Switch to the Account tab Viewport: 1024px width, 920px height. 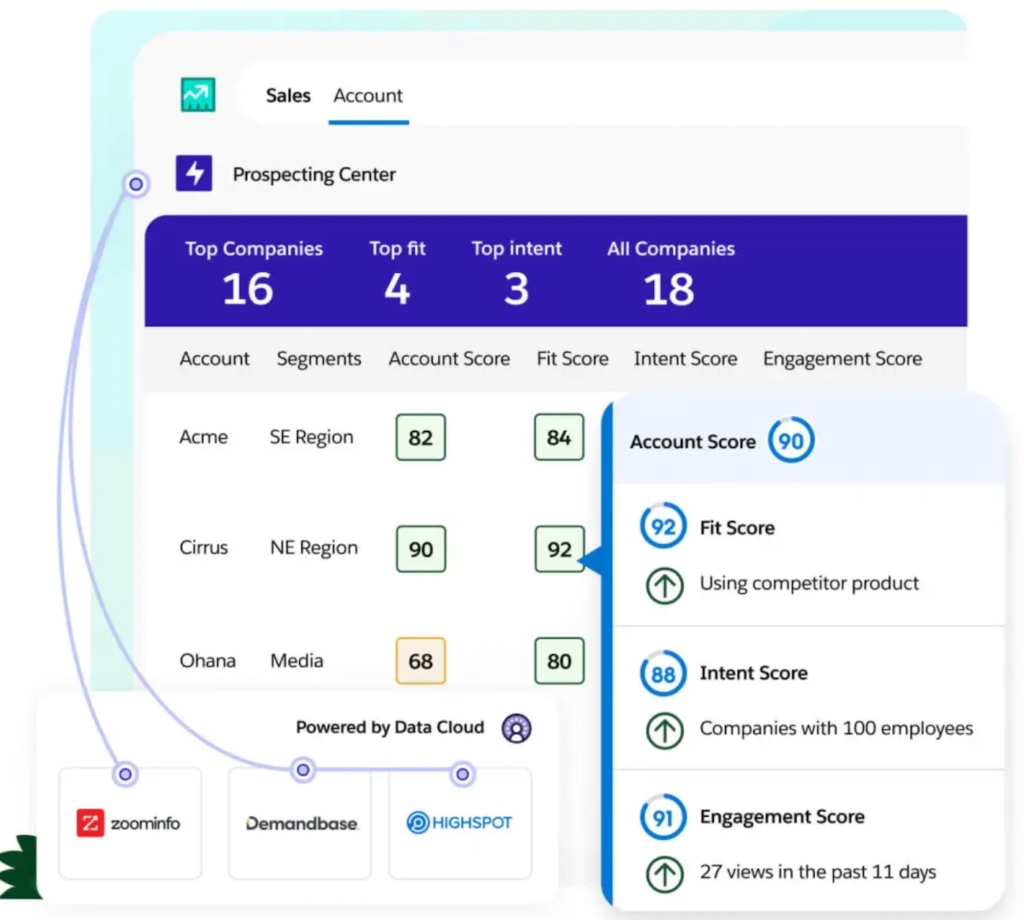pyautogui.click(x=367, y=95)
